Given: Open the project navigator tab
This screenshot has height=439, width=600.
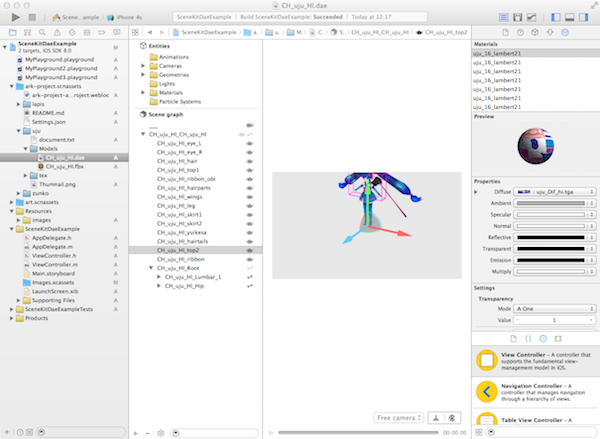Looking at the screenshot, I should click(13, 33).
